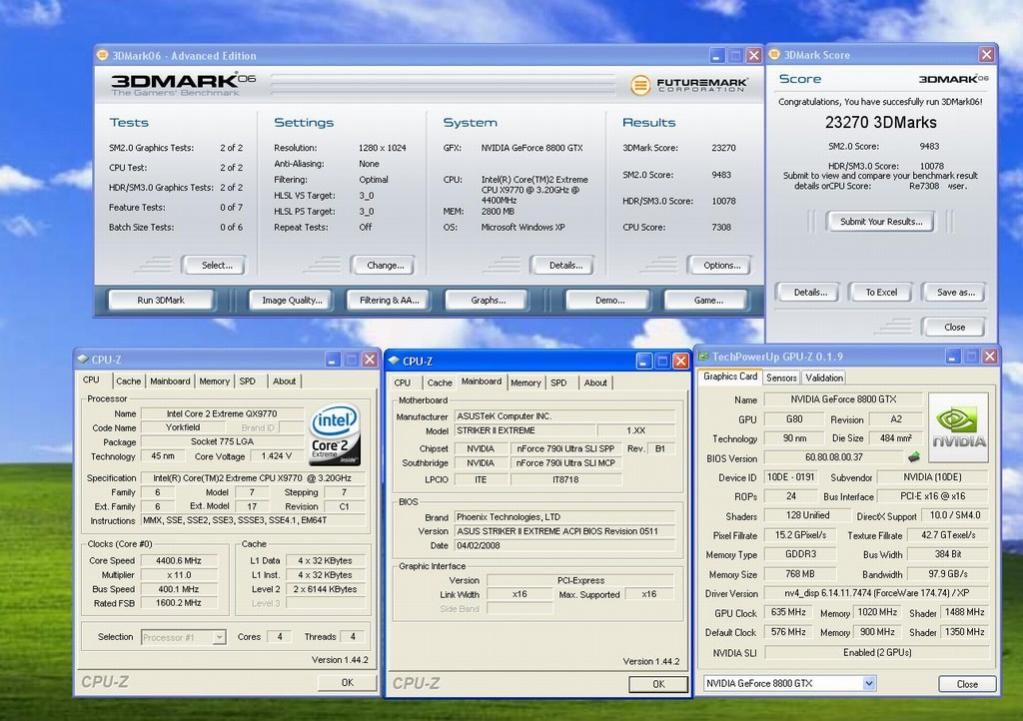Screen dimensions: 1023x721
Task: Open Memory tab in left CPU-Z window
Action: point(214,381)
